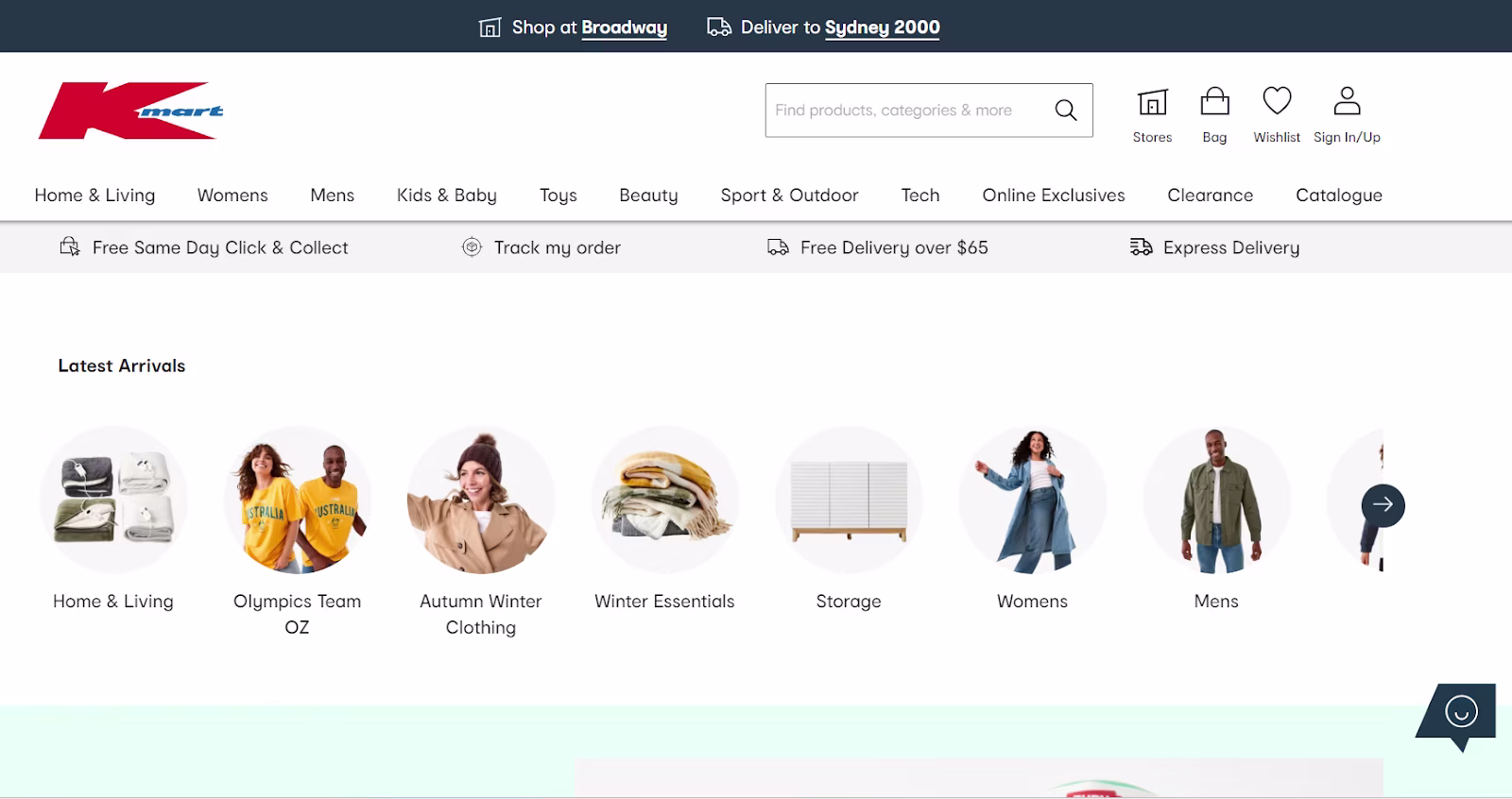Open the Stores locator icon
This screenshot has width=1512, height=799.
(x=1152, y=101)
